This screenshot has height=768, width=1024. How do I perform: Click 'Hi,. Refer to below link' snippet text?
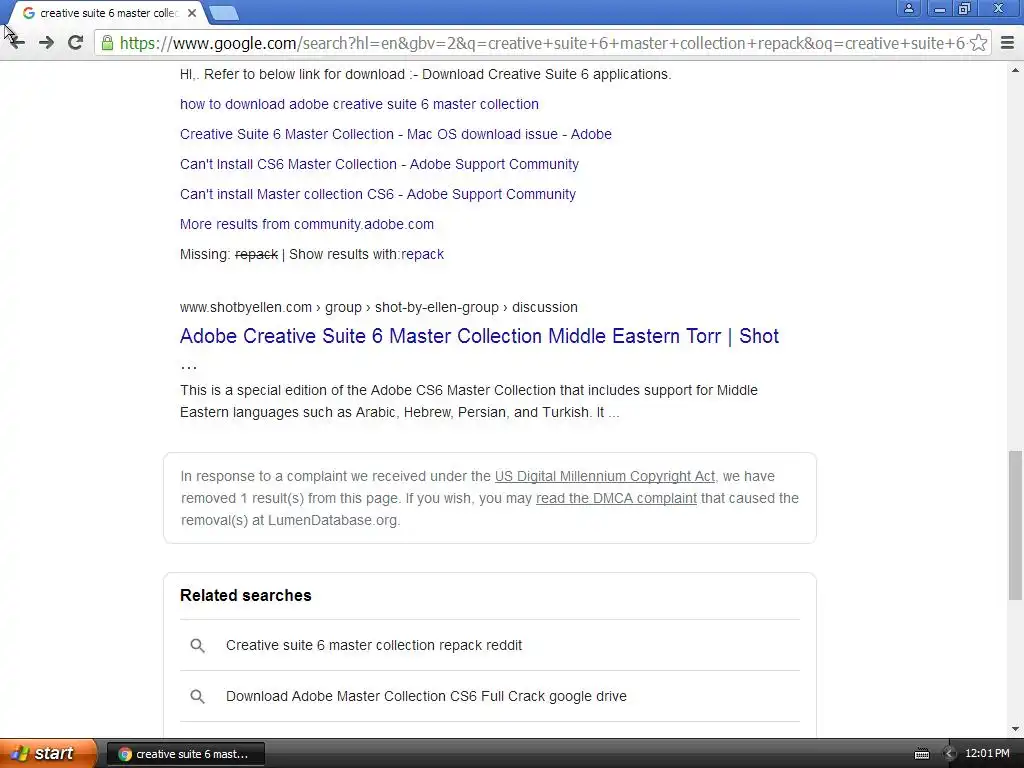click(x=425, y=74)
